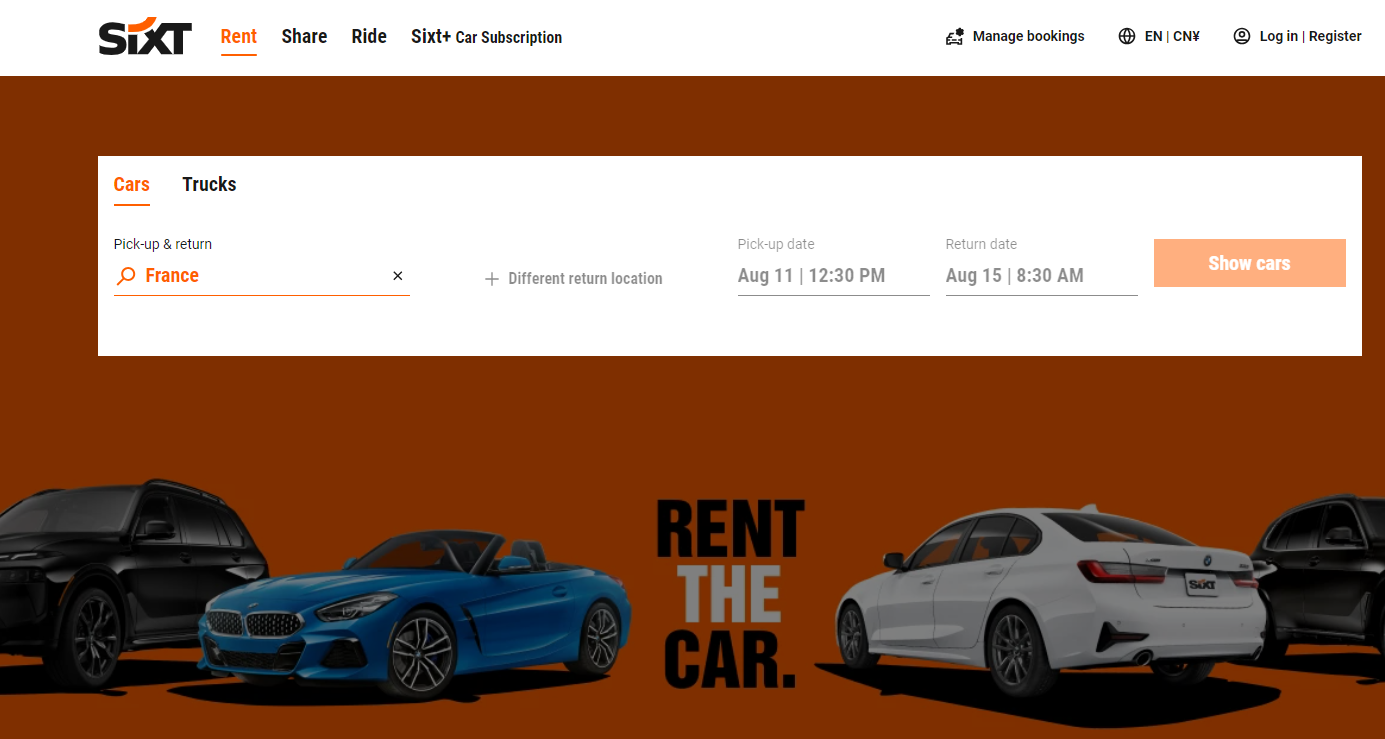Viewport: 1385px width, 739px height.
Task: Click Log in | Register link
Action: coord(1310,37)
